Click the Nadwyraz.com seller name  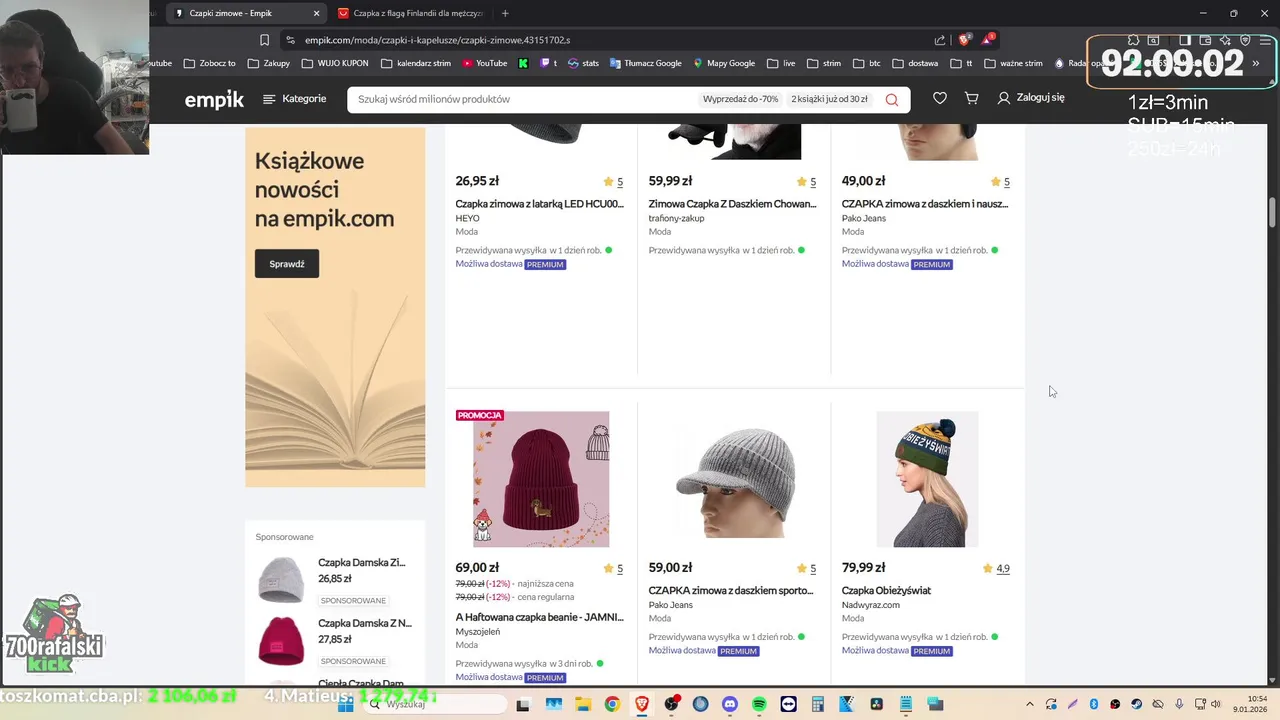[x=870, y=605]
